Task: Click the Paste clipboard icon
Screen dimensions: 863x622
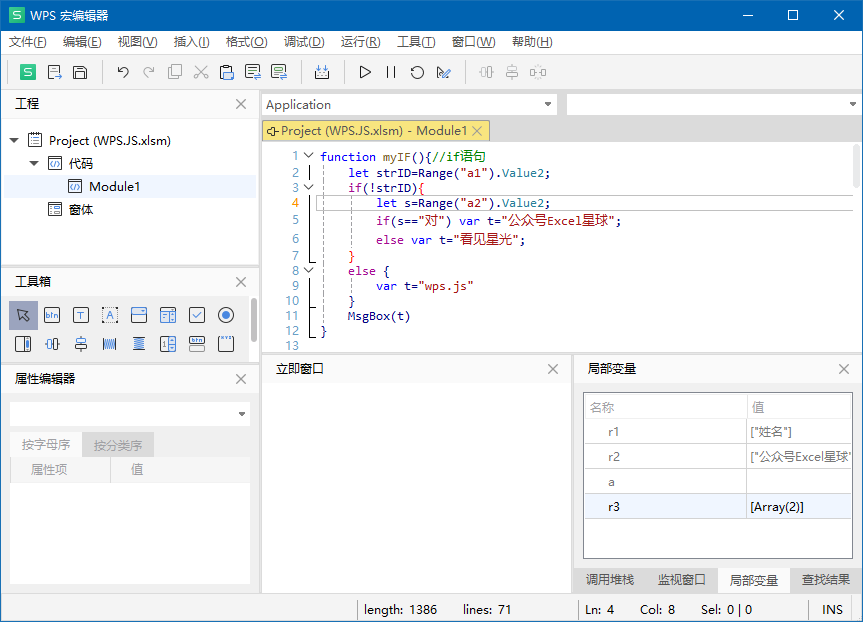Action: tap(227, 72)
